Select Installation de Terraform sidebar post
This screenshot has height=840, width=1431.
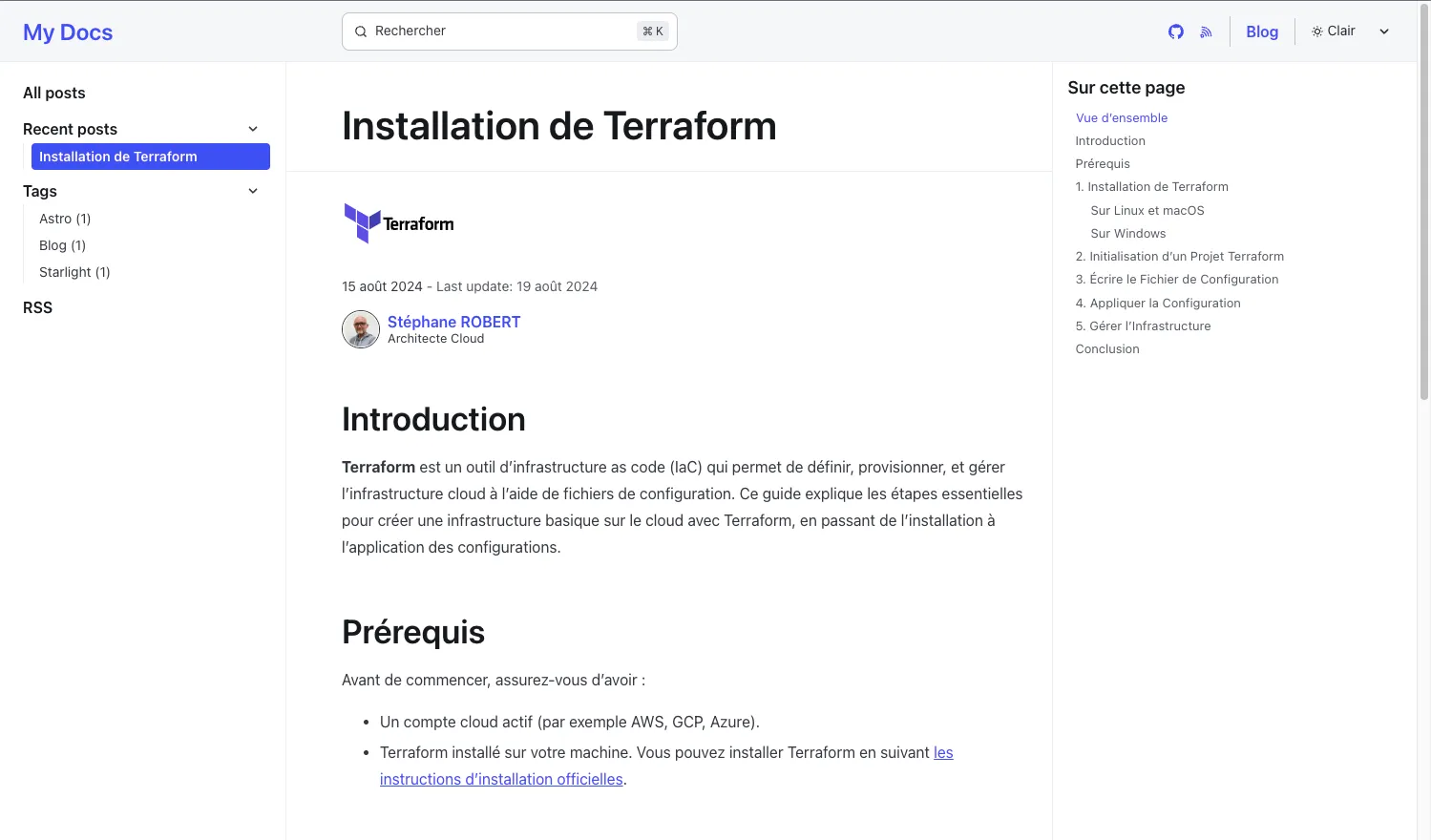coord(151,157)
